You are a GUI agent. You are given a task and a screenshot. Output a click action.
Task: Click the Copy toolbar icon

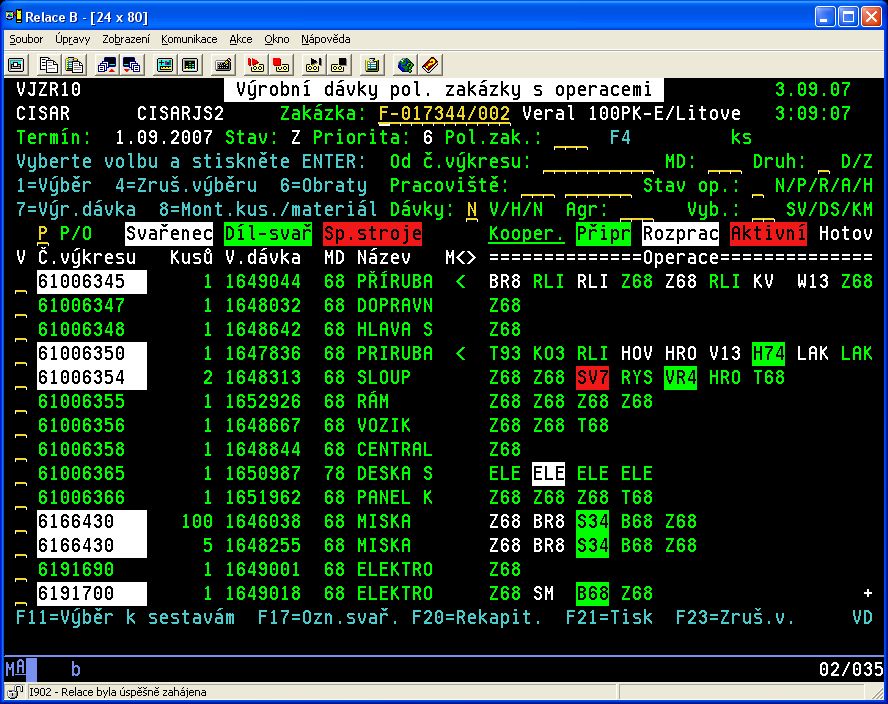[48, 65]
